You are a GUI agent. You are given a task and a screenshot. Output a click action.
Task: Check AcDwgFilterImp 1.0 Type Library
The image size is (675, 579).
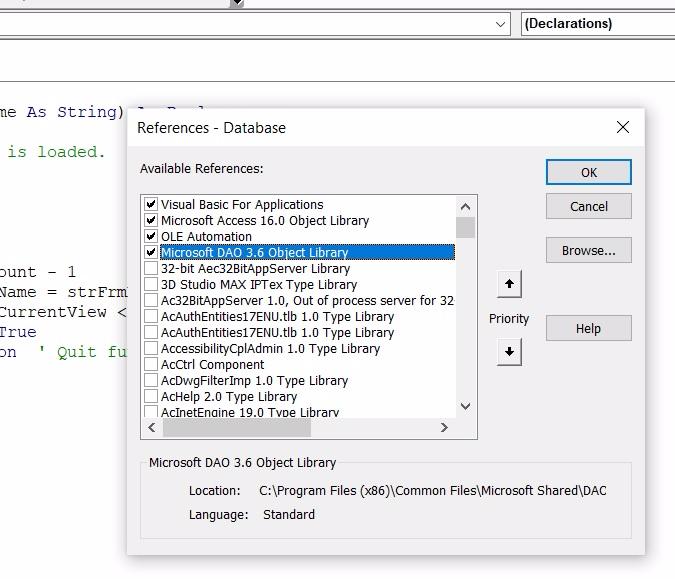click(151, 380)
